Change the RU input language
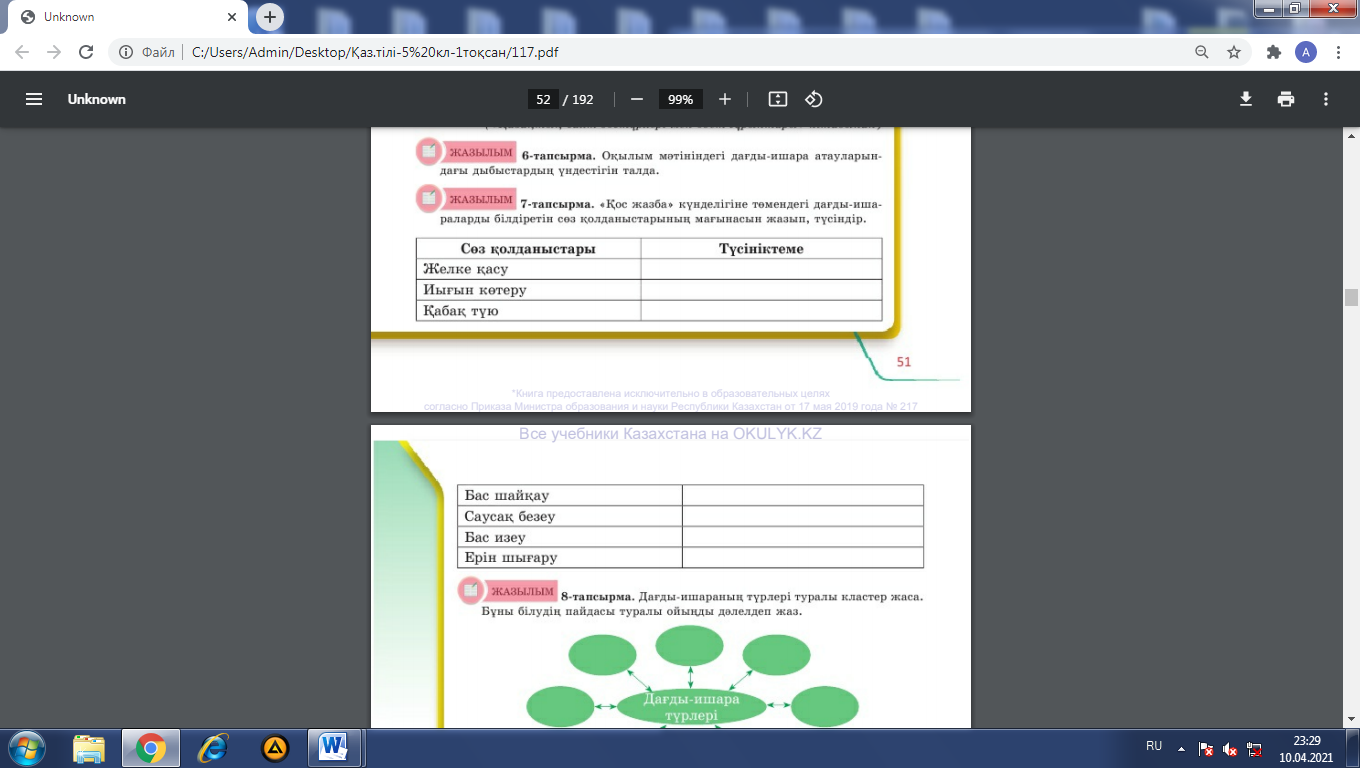1360x768 pixels. (x=1154, y=747)
